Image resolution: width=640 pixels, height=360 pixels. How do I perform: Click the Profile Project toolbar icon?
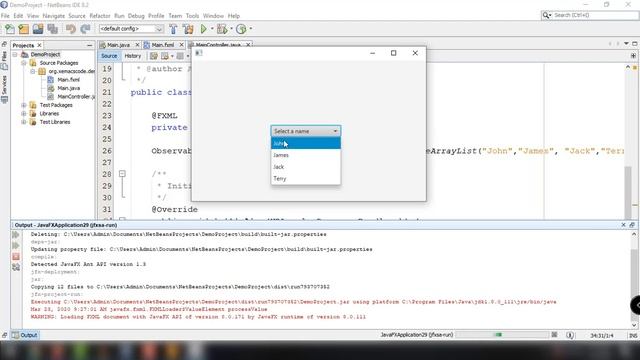click(x=241, y=29)
